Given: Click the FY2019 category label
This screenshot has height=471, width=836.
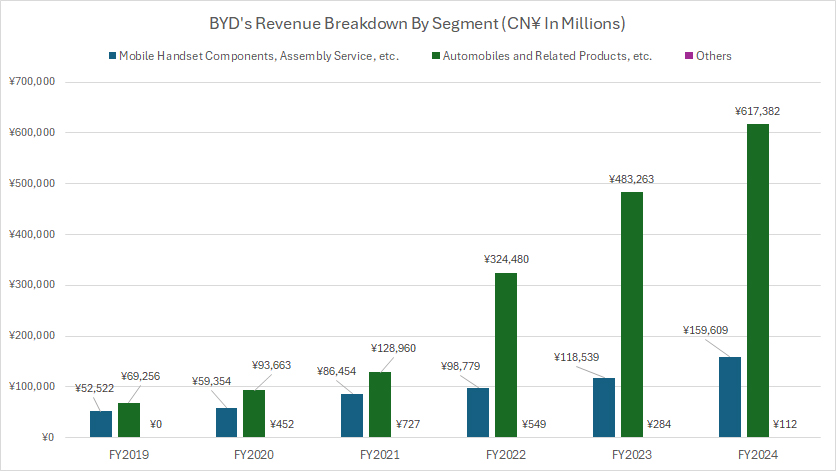Looking at the screenshot, I should coord(129,455).
